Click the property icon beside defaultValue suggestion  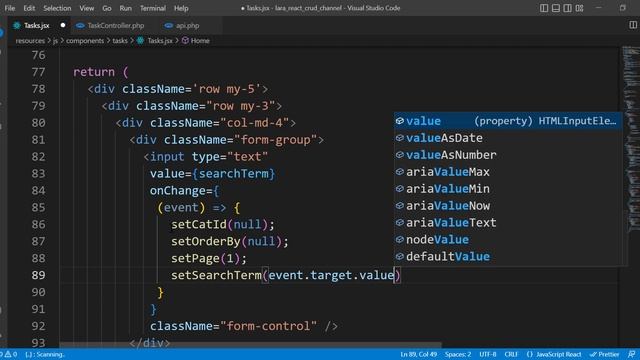click(x=400, y=256)
